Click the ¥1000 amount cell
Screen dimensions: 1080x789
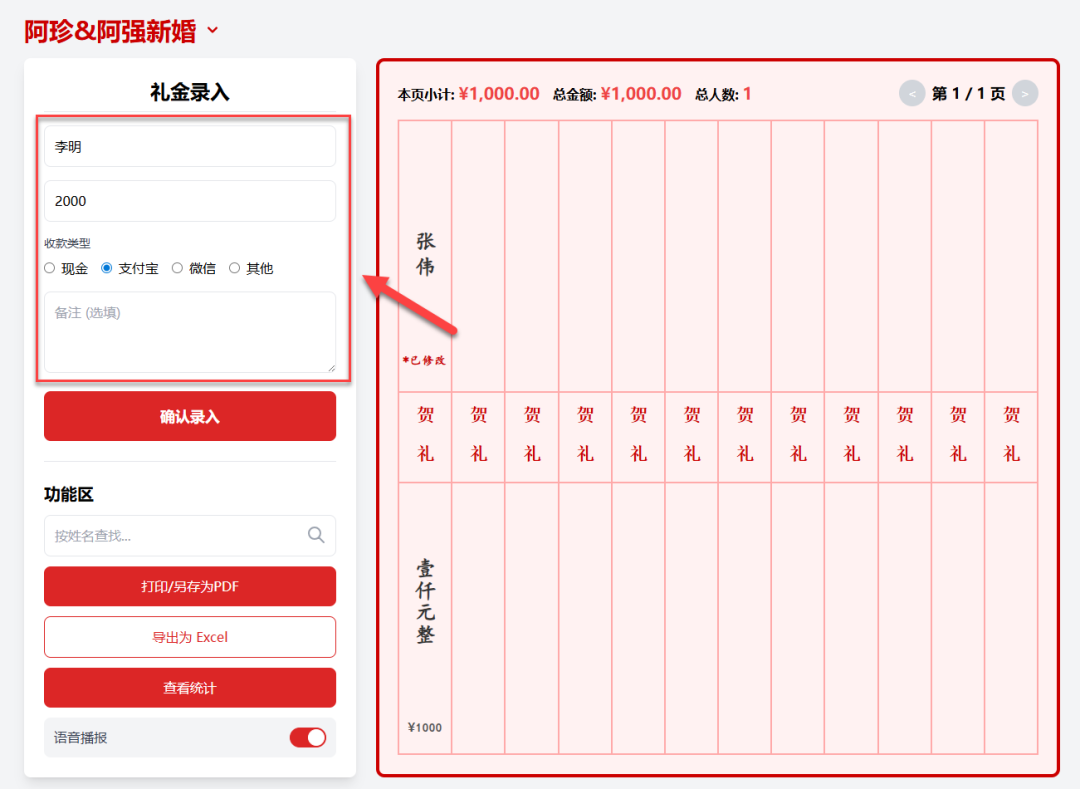tap(424, 728)
